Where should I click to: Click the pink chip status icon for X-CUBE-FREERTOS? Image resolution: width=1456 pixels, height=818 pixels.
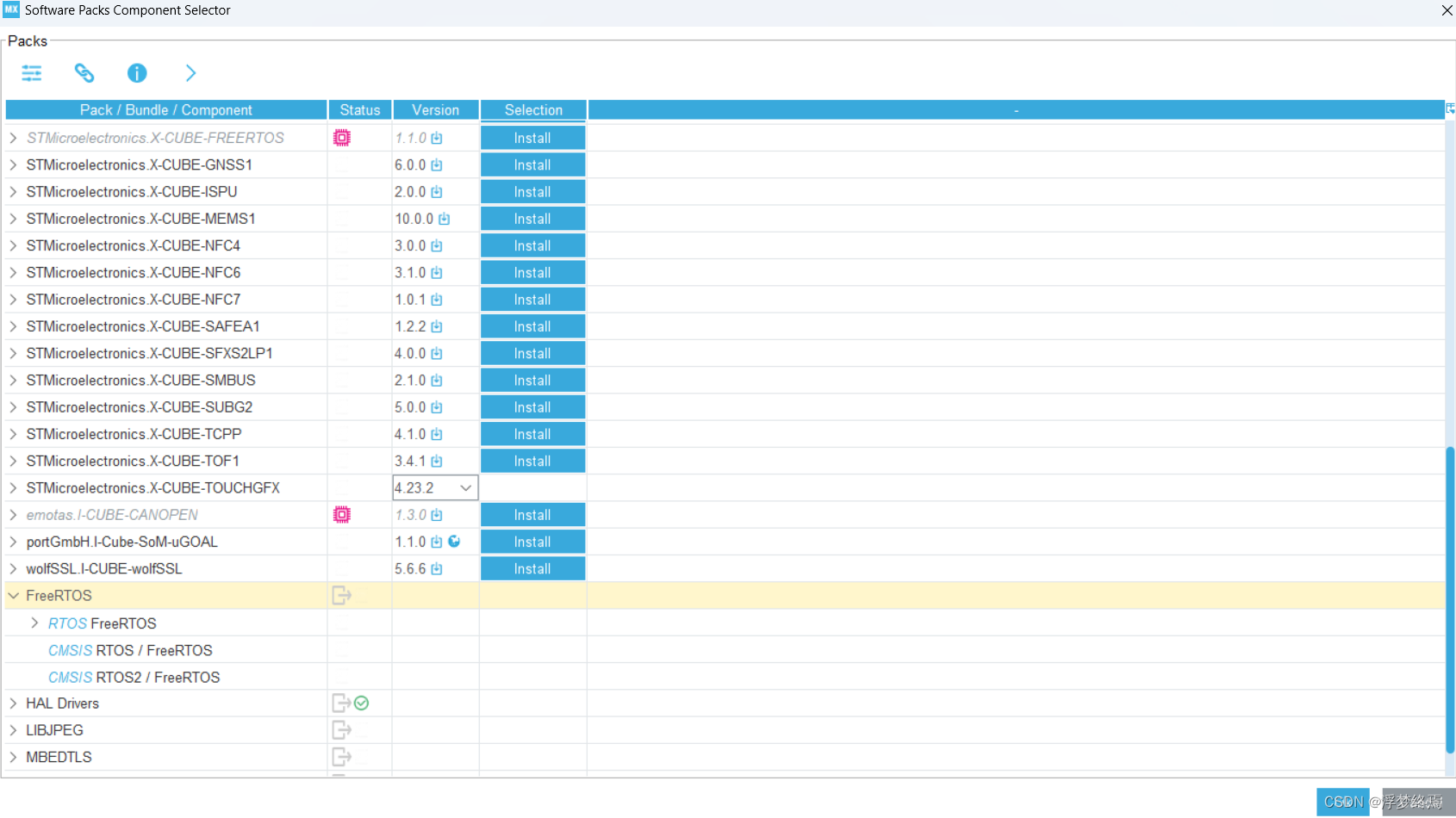(342, 138)
